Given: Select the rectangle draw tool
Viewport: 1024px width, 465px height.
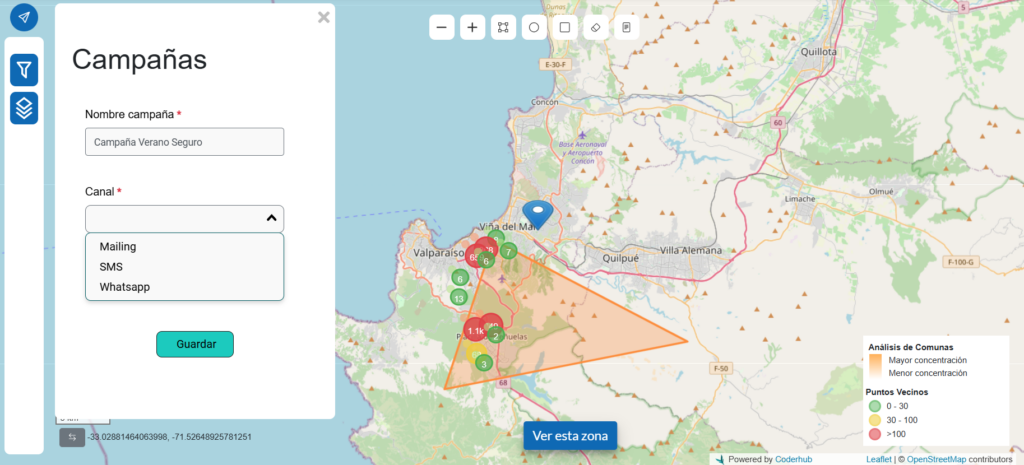Looking at the screenshot, I should (565, 28).
